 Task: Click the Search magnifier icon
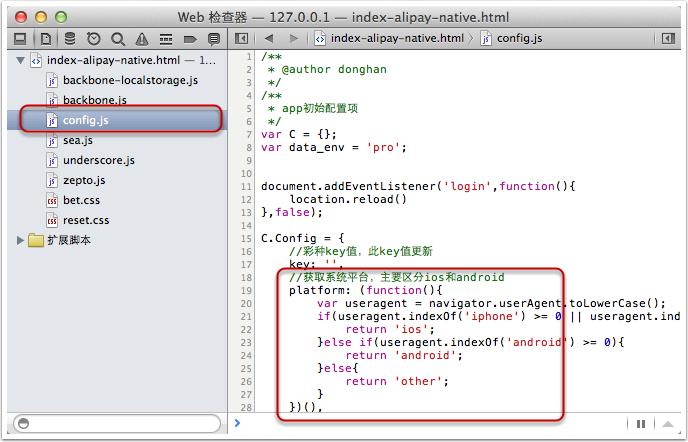tap(117, 38)
